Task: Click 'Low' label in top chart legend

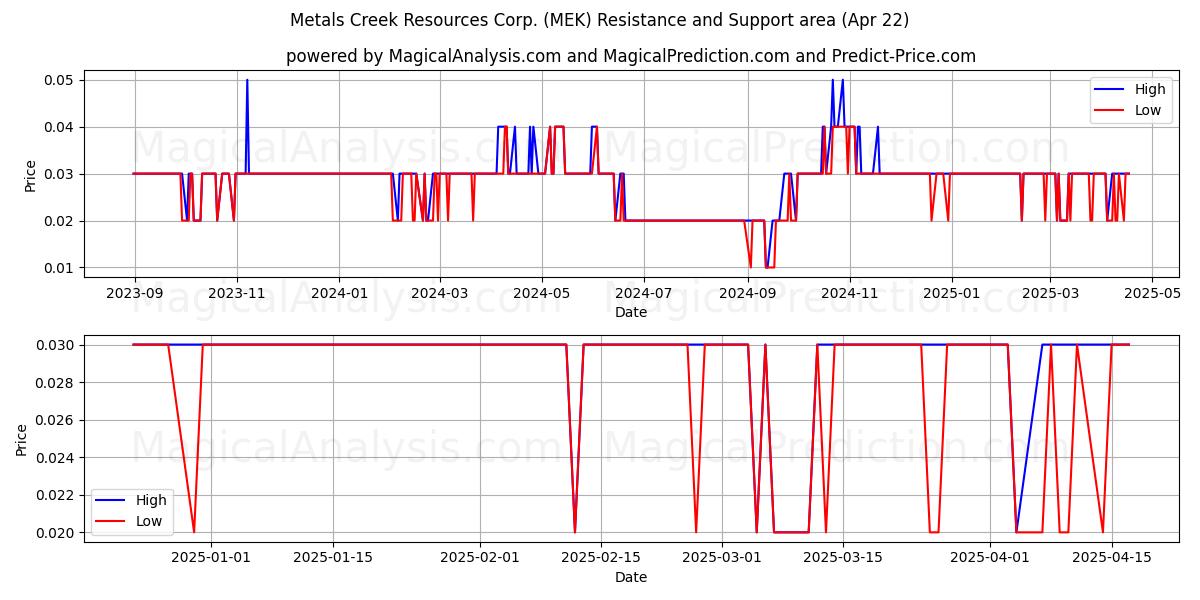Action: coord(1148,110)
